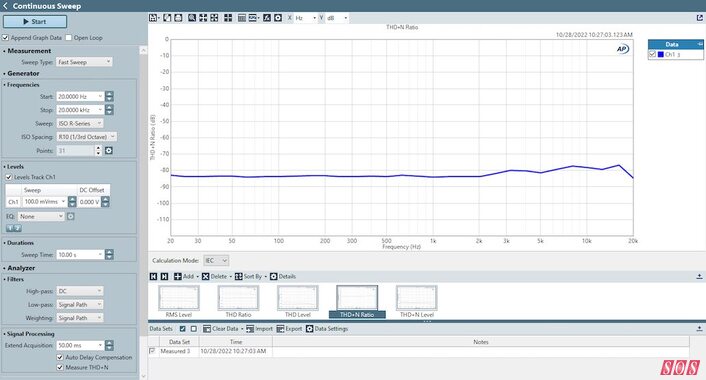Click the print graph icon
This screenshot has width=706, height=380.
click(178, 18)
